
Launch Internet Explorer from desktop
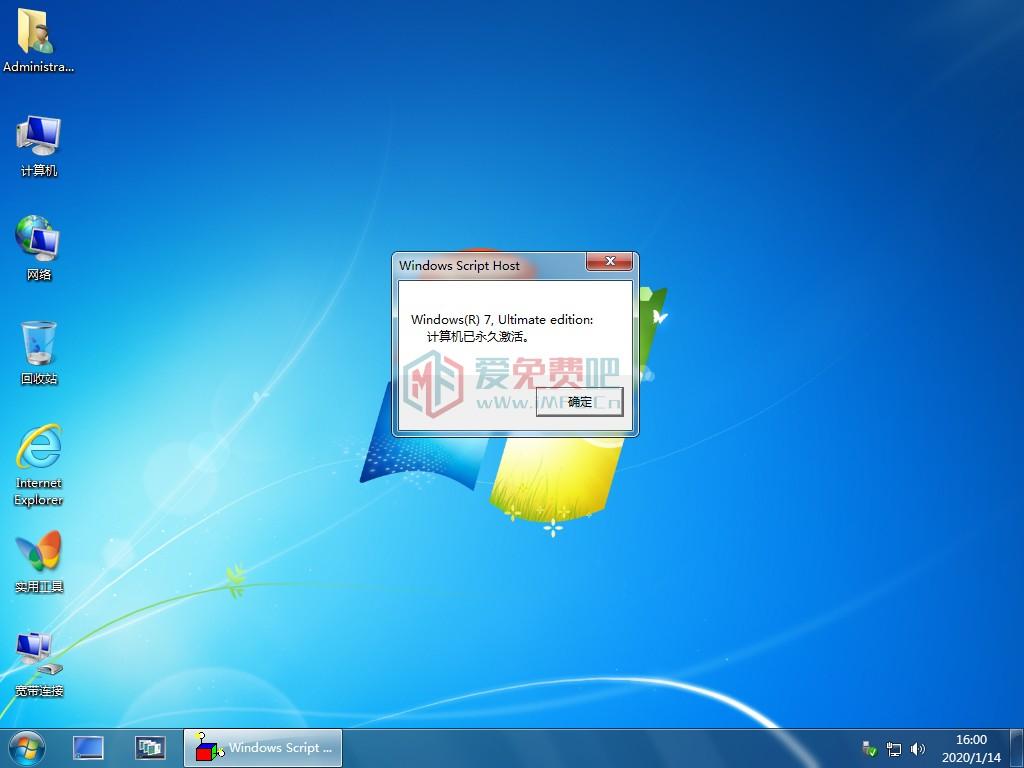point(39,464)
